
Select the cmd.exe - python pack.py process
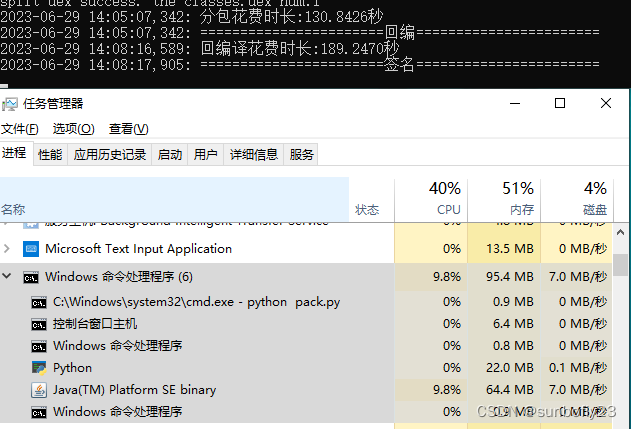click(306, 302)
